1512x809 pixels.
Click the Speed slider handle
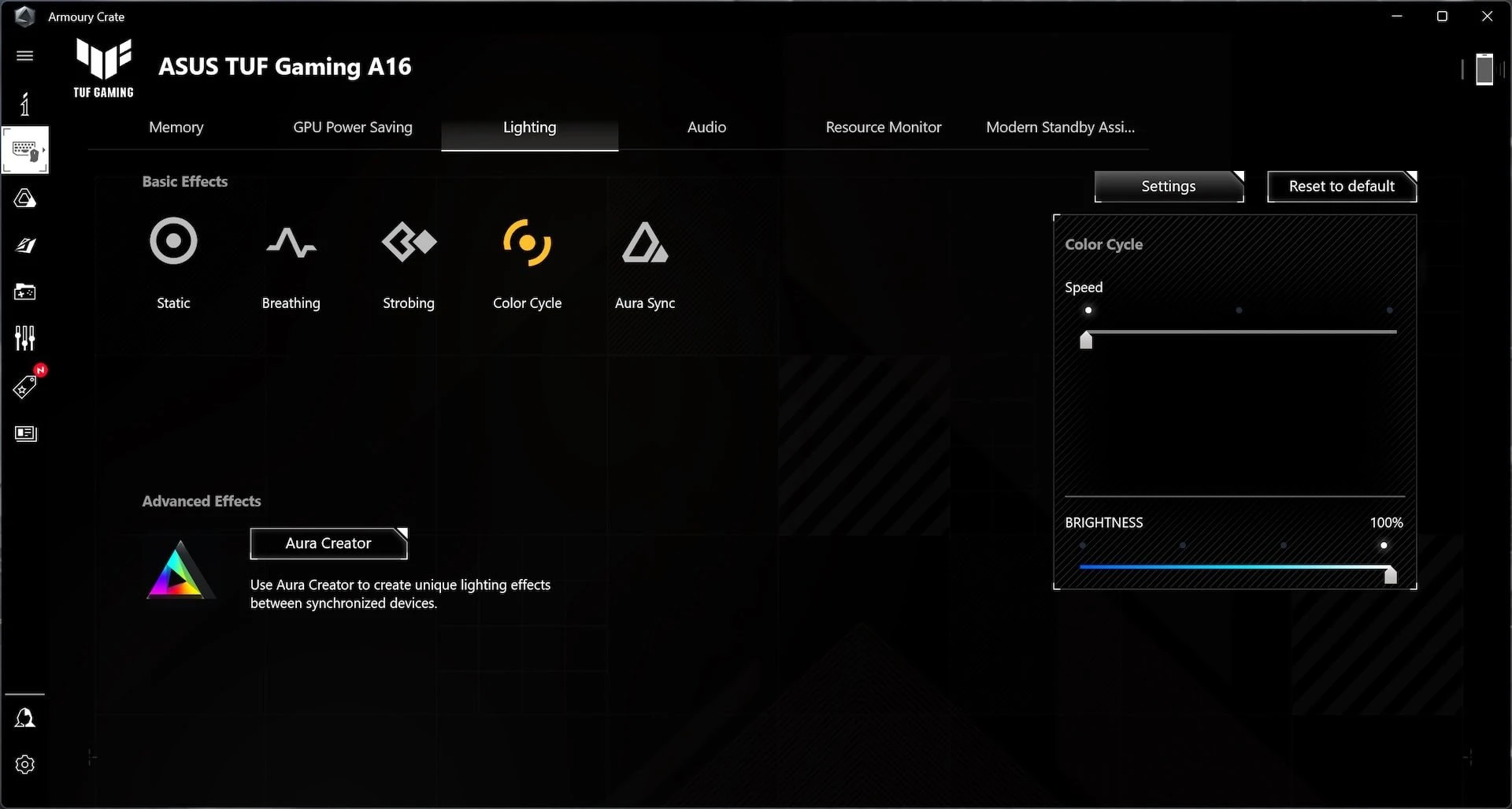(x=1086, y=340)
